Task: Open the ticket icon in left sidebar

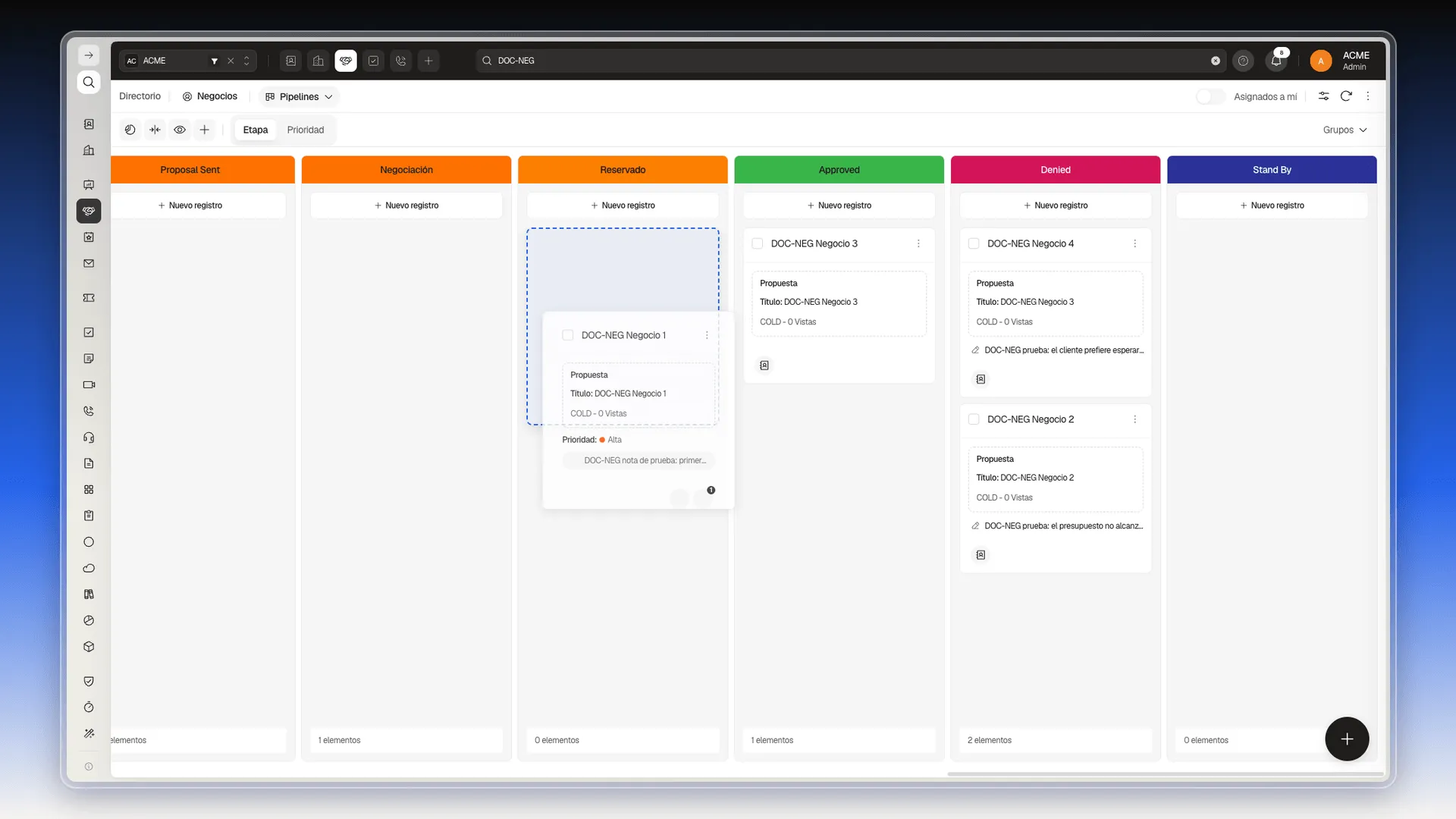Action: coord(89,298)
